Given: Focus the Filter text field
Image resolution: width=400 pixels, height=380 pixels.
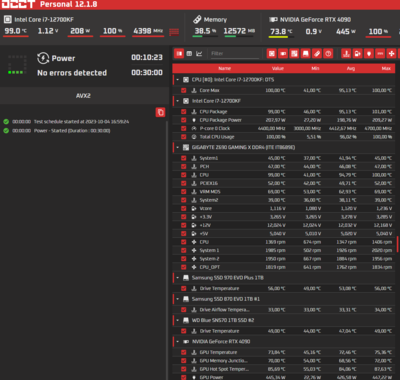Looking at the screenshot, I should point(235,54).
